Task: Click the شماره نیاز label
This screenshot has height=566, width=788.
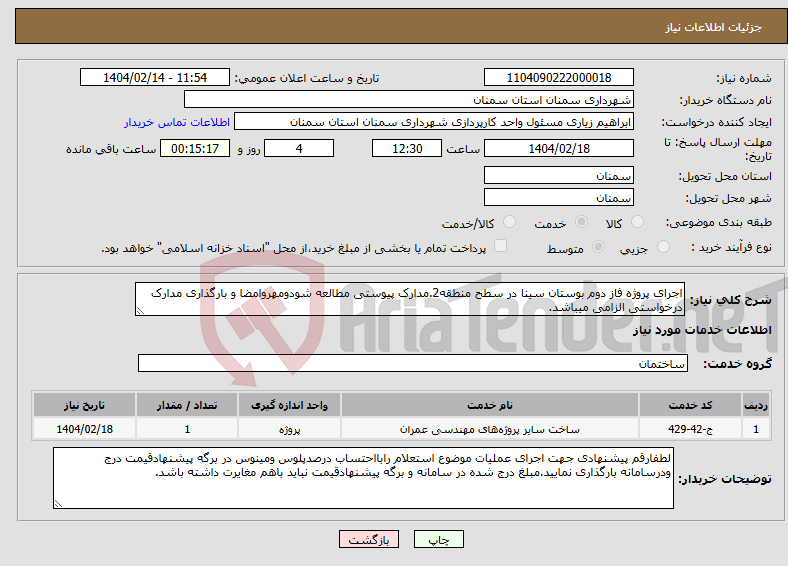Action: point(744,78)
